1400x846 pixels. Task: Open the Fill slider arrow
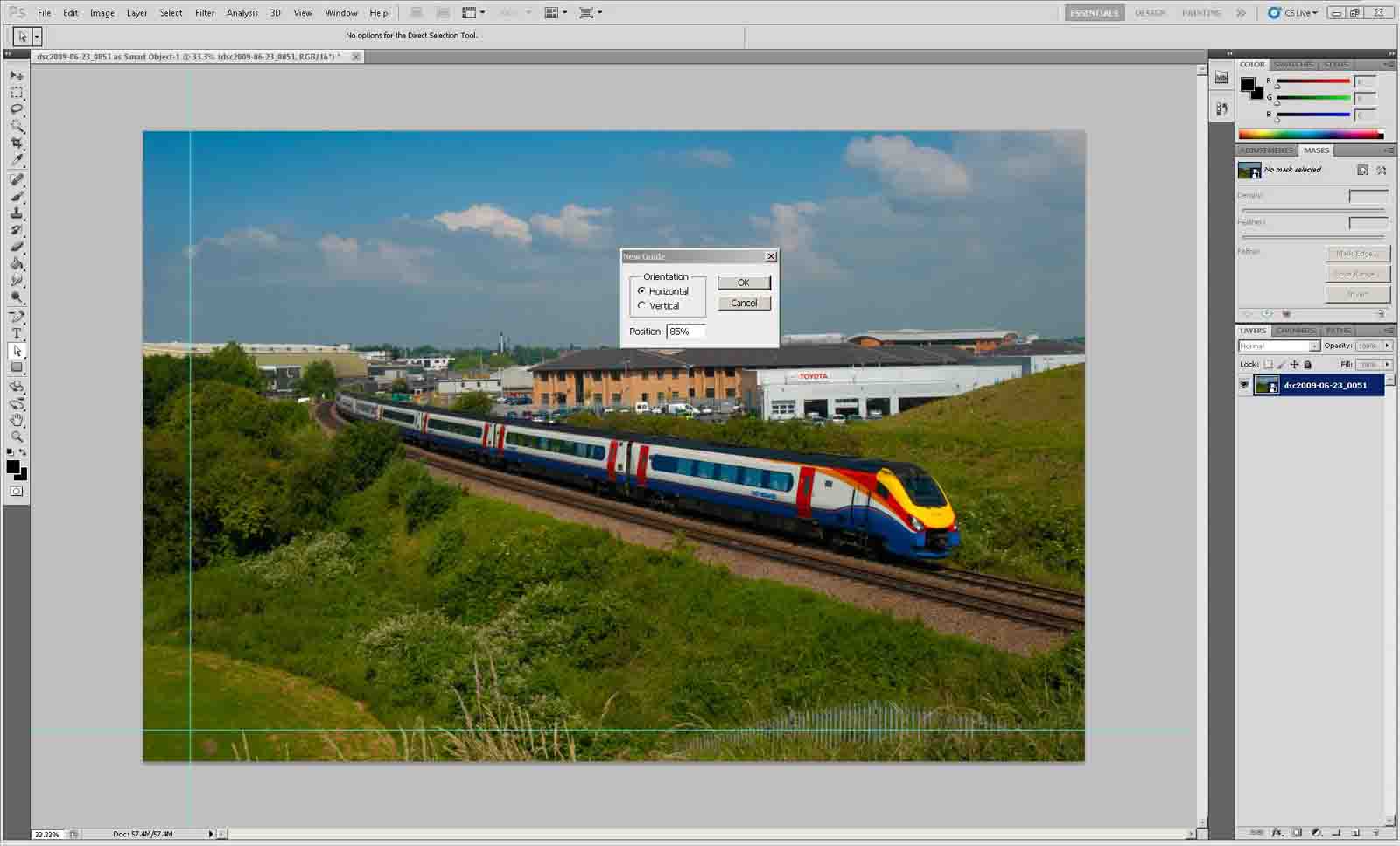[x=1388, y=365]
